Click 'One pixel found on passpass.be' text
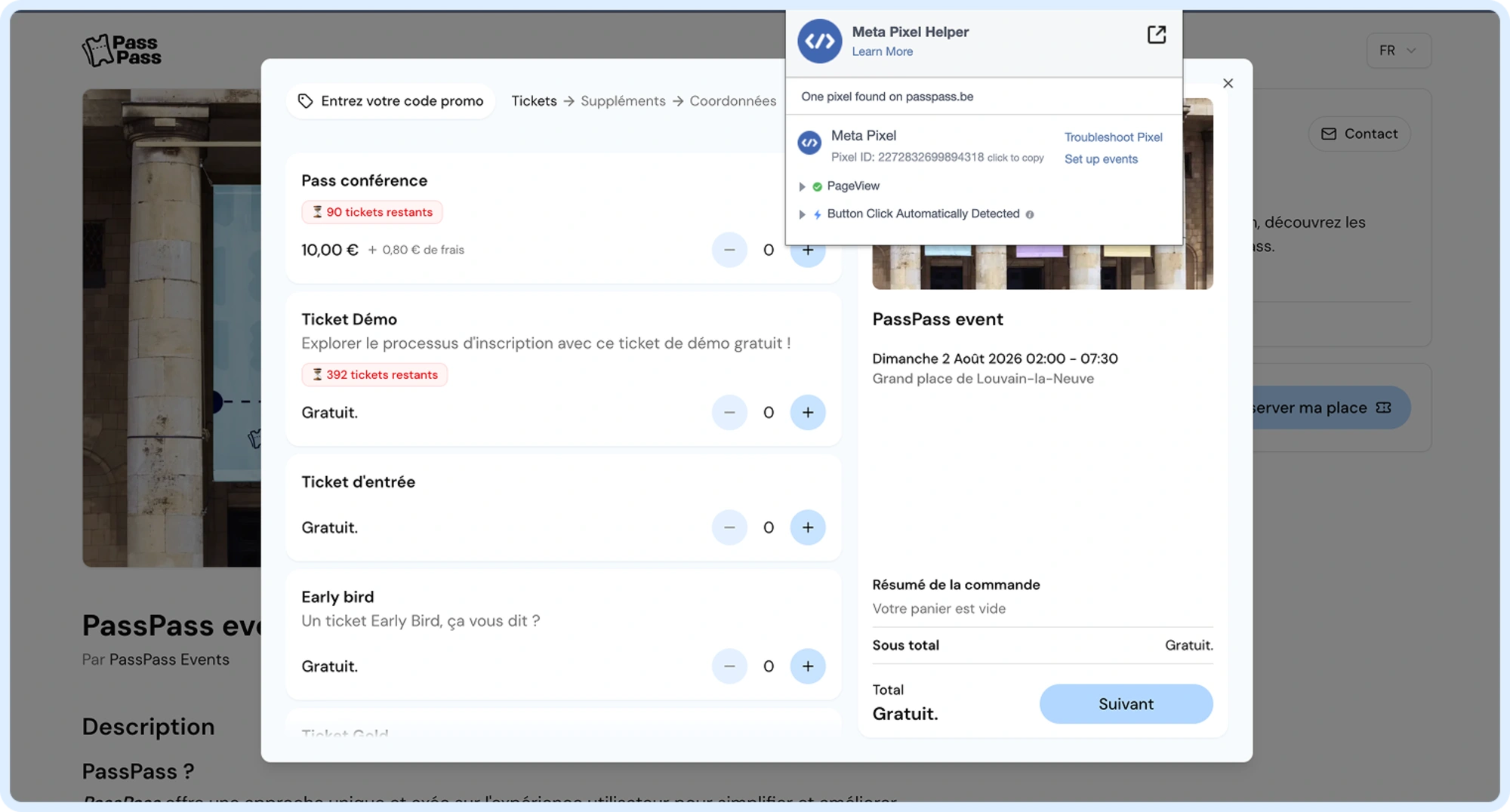The image size is (1510, 812). (887, 97)
